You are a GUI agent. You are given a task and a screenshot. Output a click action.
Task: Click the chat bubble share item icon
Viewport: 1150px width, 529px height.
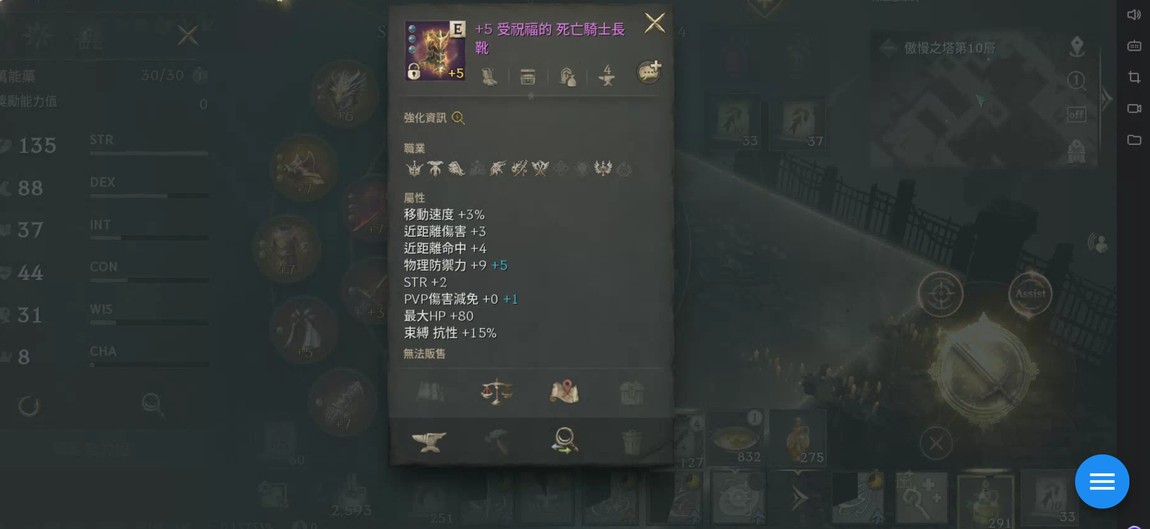[x=648, y=71]
